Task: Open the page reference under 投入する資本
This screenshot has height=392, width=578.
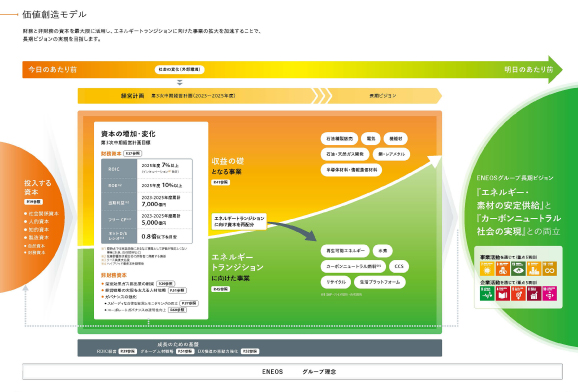Action: [x=34, y=202]
